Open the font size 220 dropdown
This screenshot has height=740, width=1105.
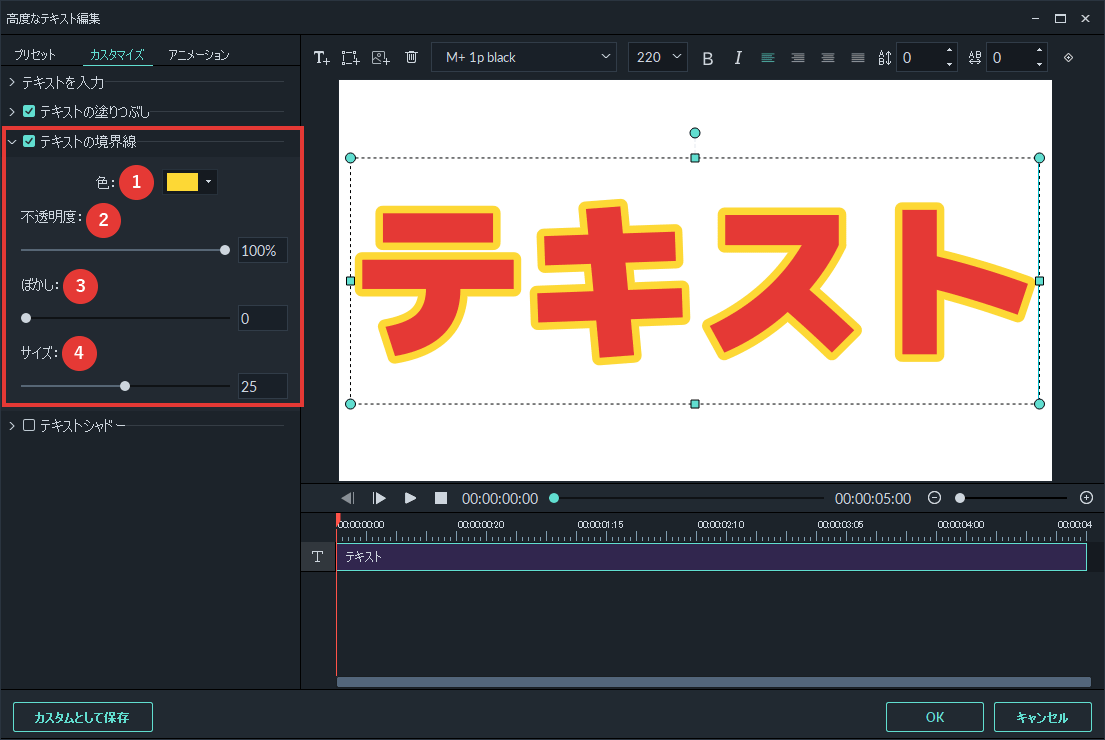(658, 57)
